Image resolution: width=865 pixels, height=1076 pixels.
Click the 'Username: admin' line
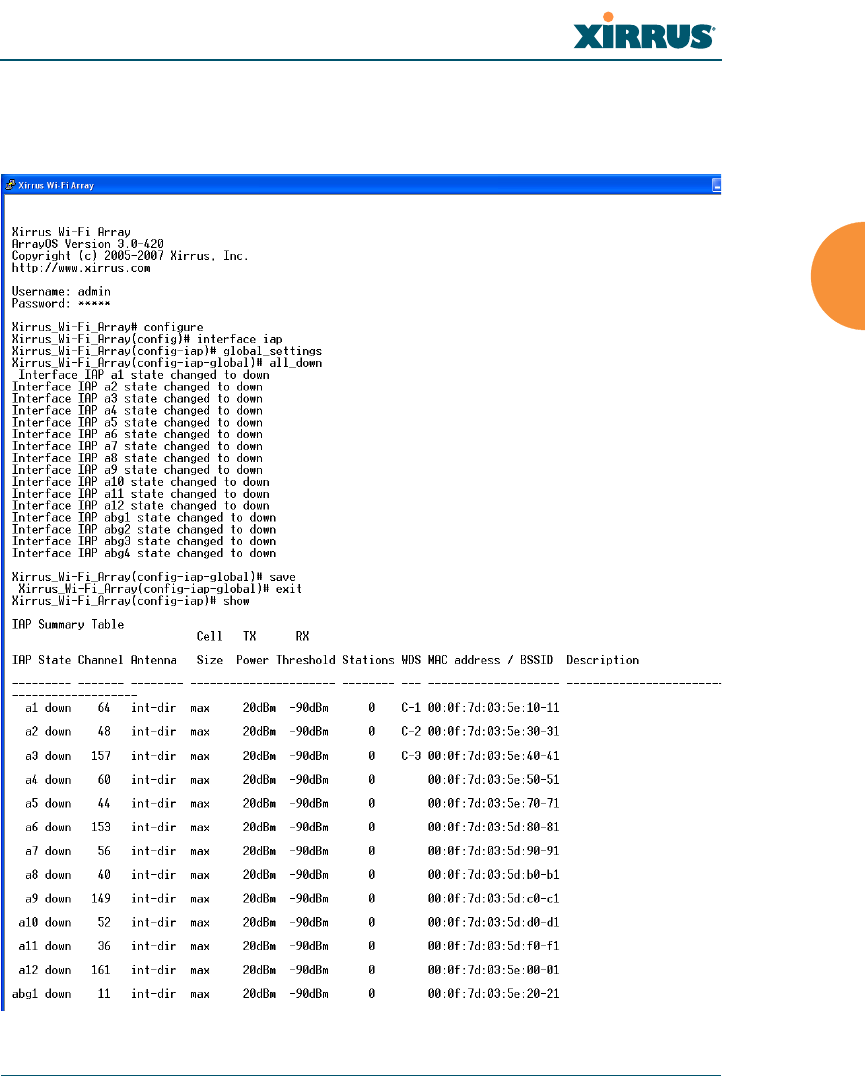pos(61,292)
